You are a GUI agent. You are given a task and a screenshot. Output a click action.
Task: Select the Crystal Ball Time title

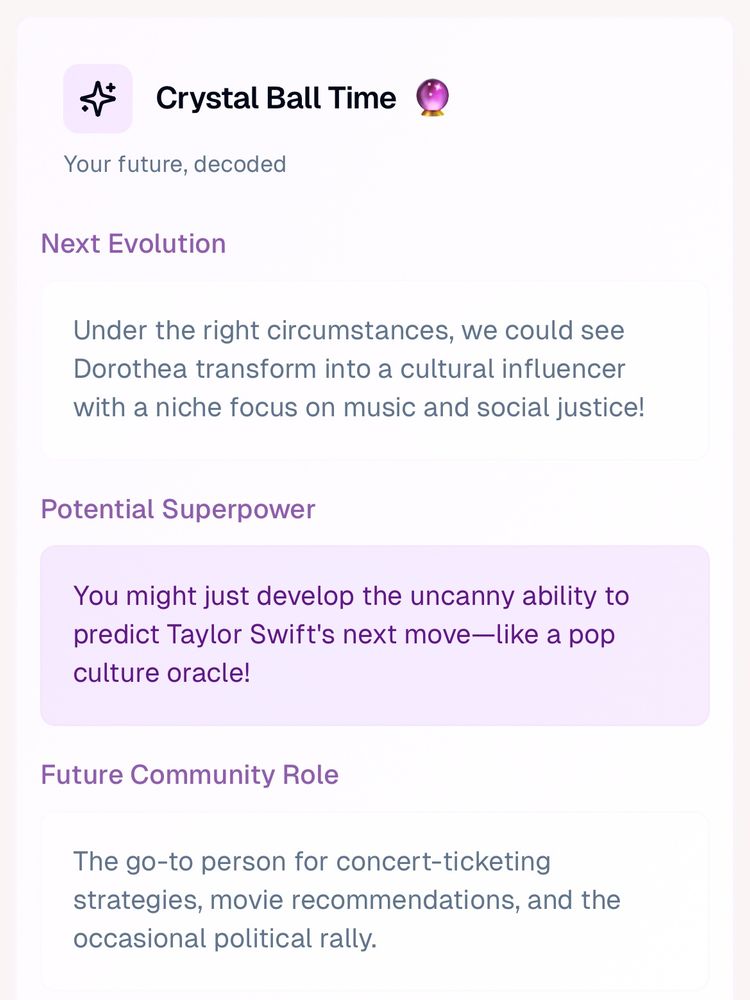[x=276, y=98]
